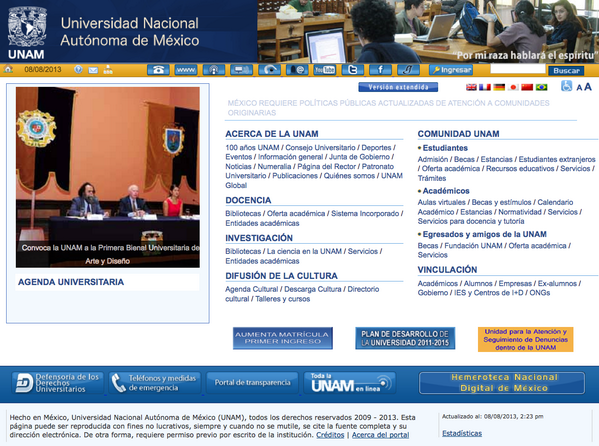Click the search text field
The width and height of the screenshot is (599, 446).
[x=518, y=70]
